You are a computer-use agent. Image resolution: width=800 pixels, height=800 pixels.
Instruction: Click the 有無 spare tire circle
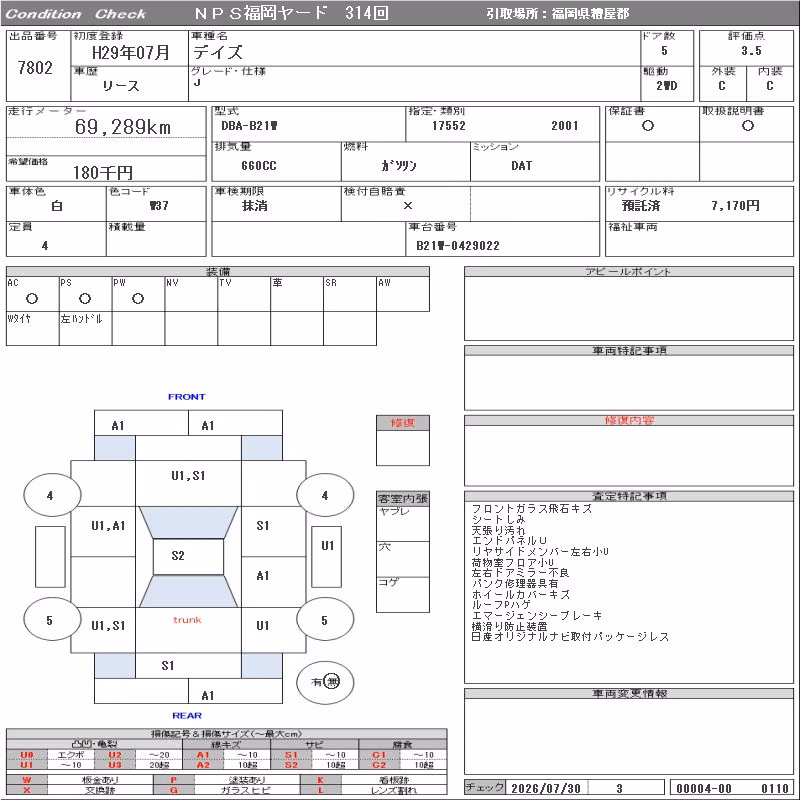[325, 682]
